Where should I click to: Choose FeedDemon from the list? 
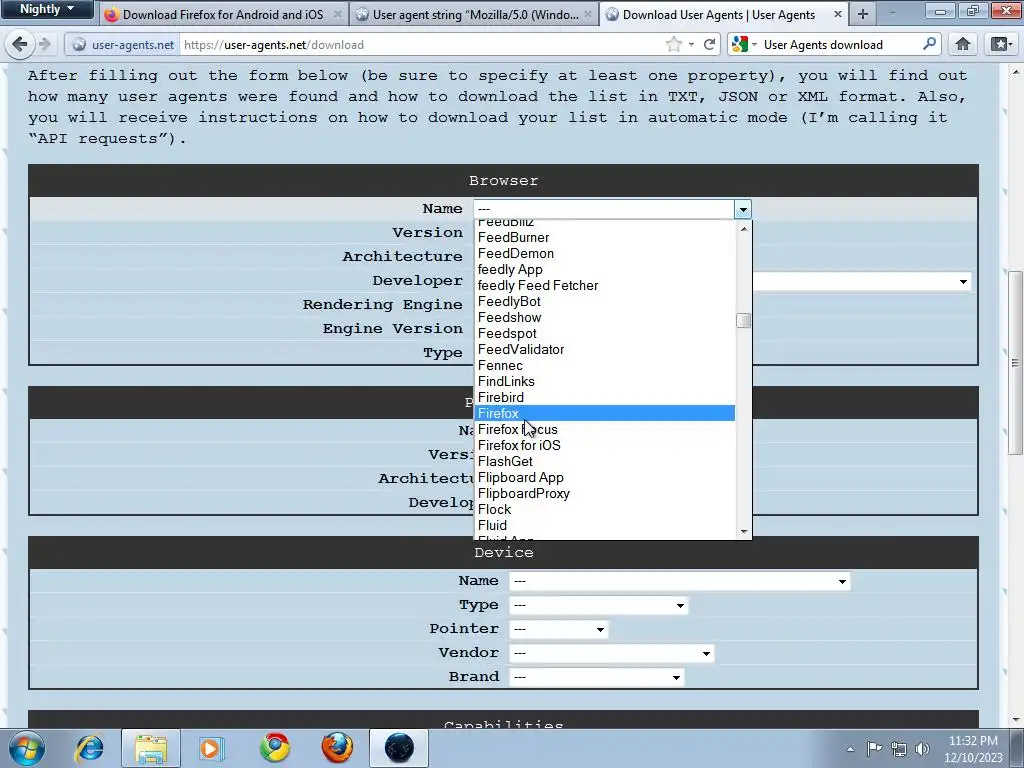pyautogui.click(x=605, y=253)
